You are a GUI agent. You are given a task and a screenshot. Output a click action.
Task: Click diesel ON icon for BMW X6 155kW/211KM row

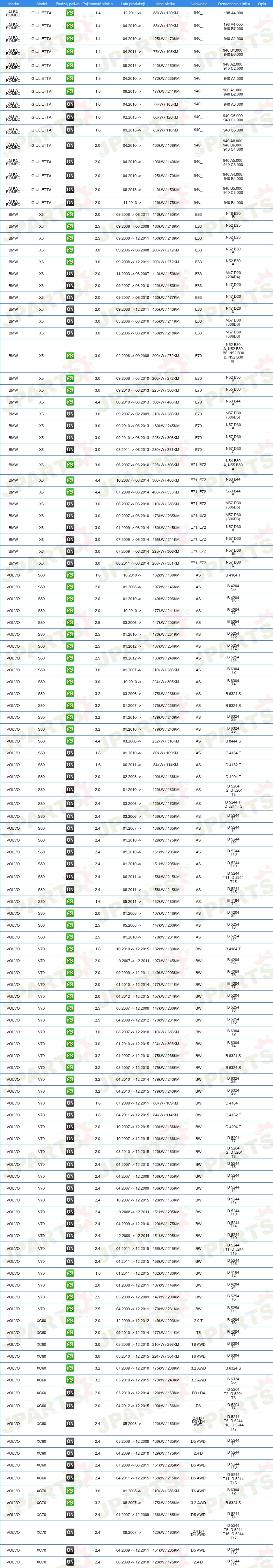[70, 539]
